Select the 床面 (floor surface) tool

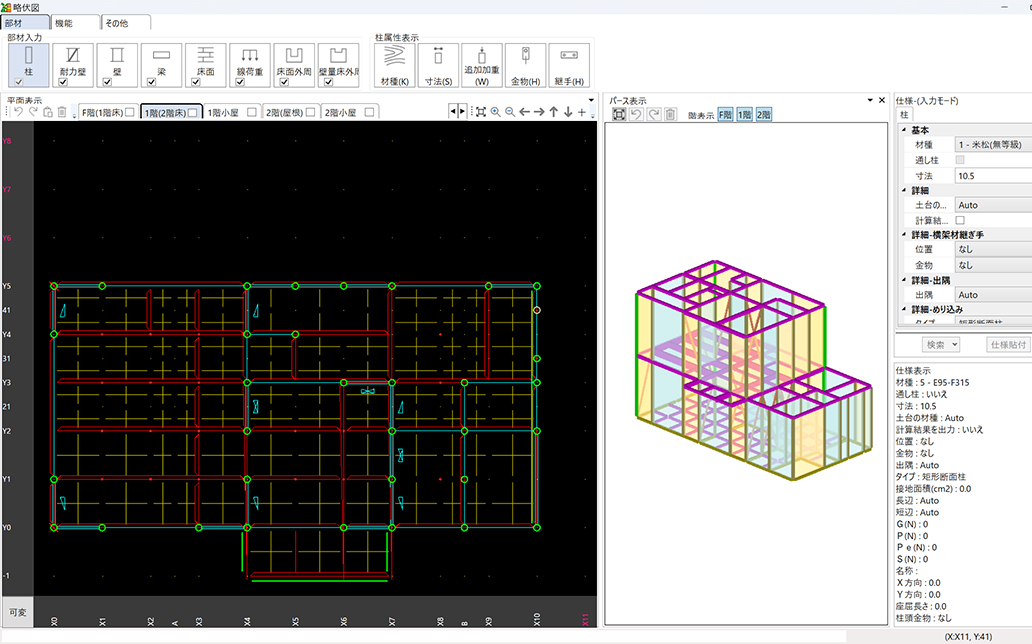point(205,60)
